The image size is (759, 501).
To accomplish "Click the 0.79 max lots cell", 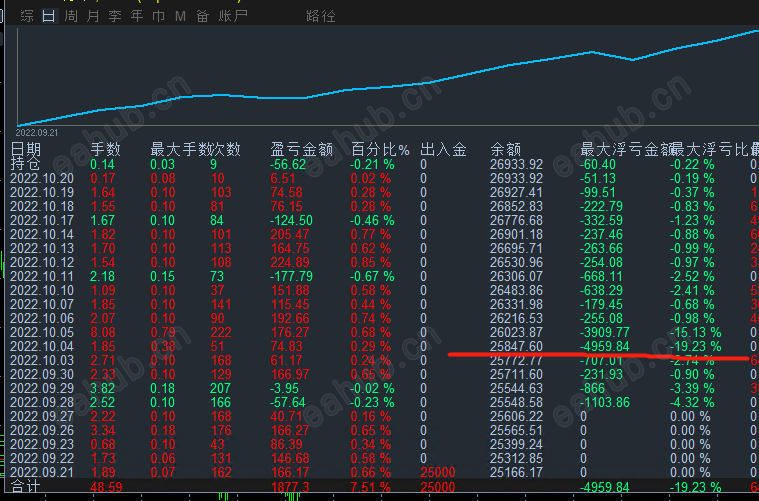I will click(163, 333).
